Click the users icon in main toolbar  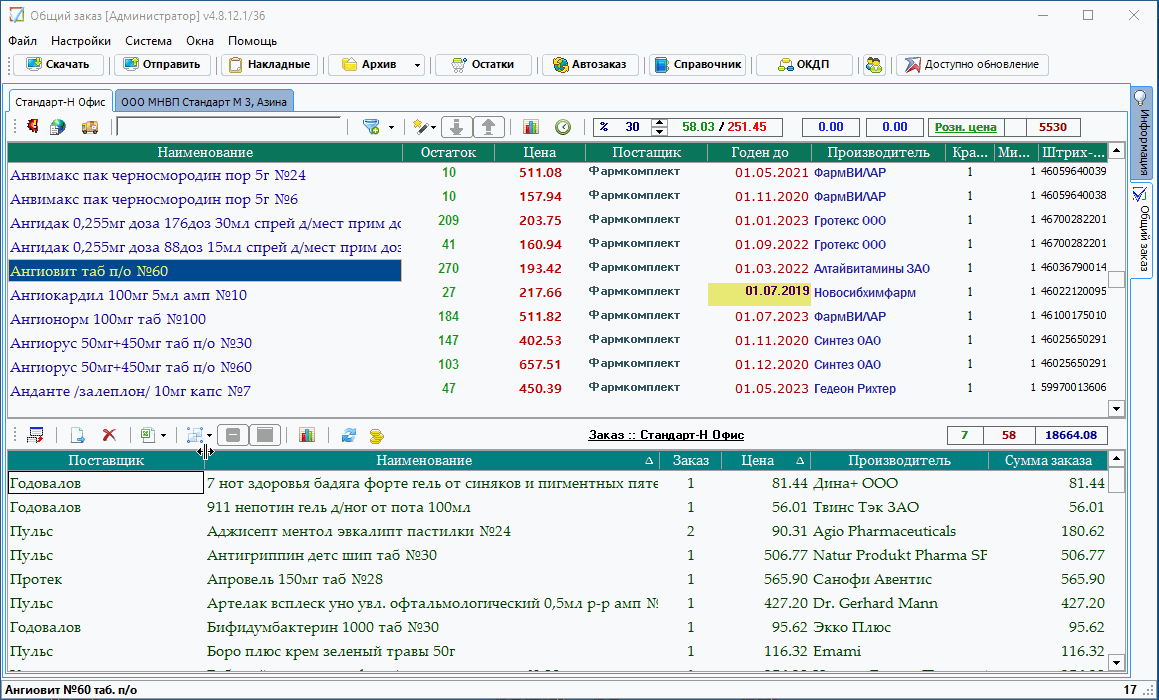[x=874, y=64]
